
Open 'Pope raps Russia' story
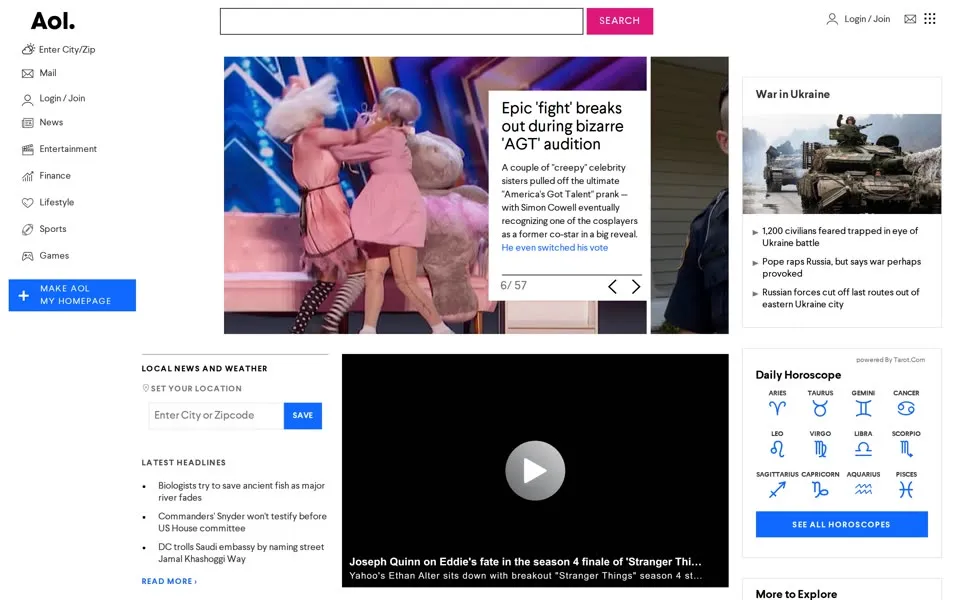pos(841,268)
